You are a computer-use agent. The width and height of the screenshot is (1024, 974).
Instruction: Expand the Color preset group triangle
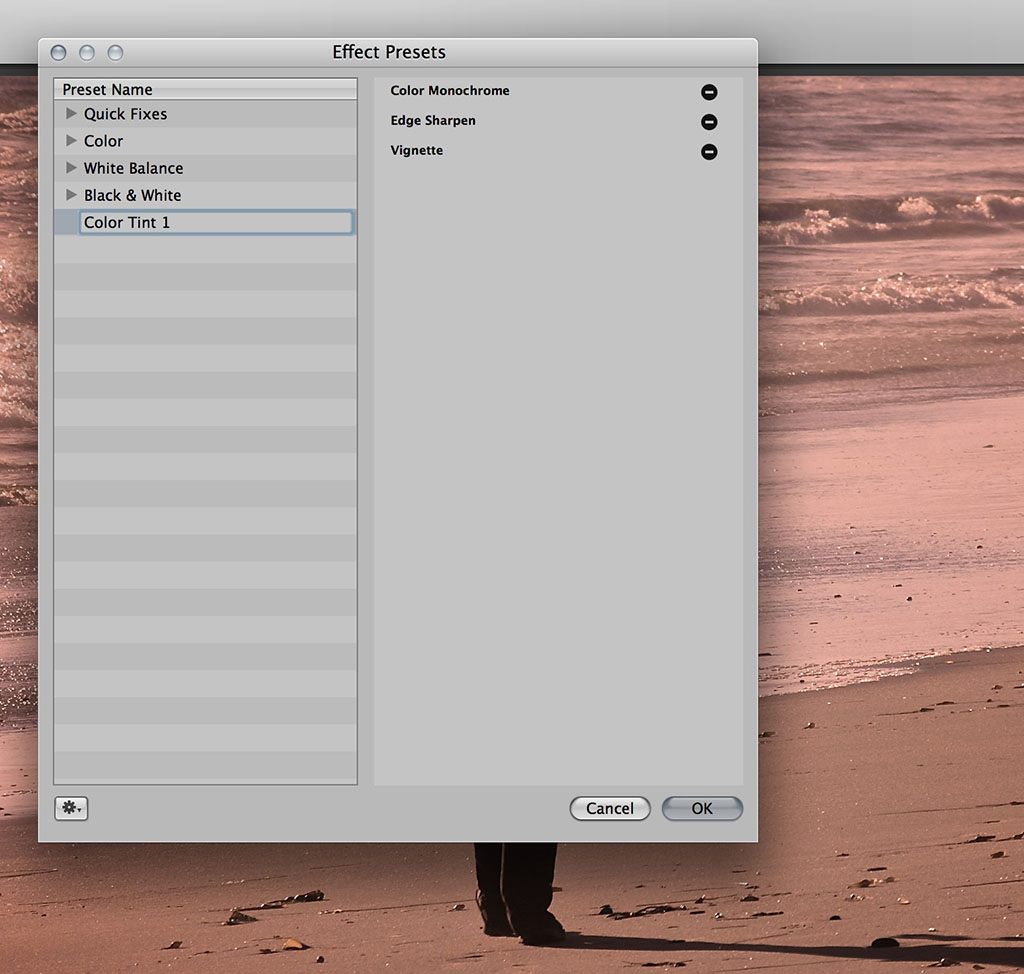coord(71,141)
